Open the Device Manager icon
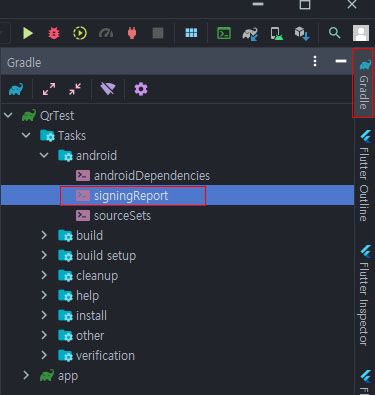Viewport: 375px width, 395px height. (x=276, y=34)
